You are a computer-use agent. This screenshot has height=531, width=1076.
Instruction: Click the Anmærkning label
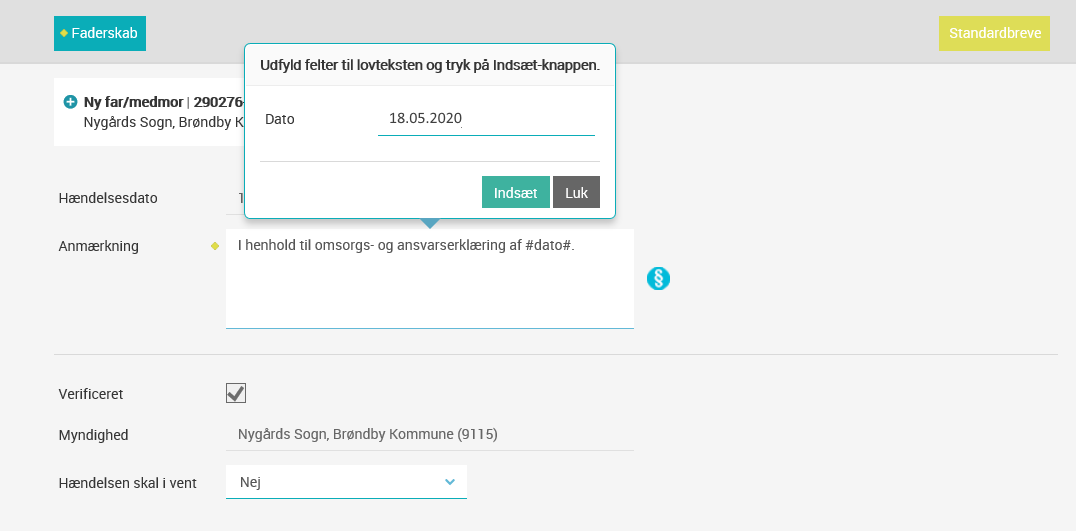(x=99, y=246)
